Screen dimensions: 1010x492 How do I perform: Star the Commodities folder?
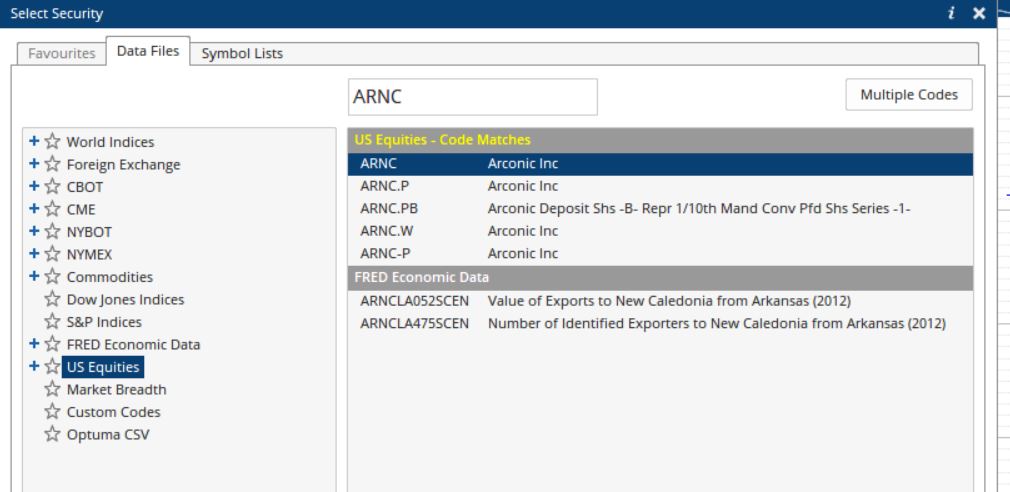(52, 276)
